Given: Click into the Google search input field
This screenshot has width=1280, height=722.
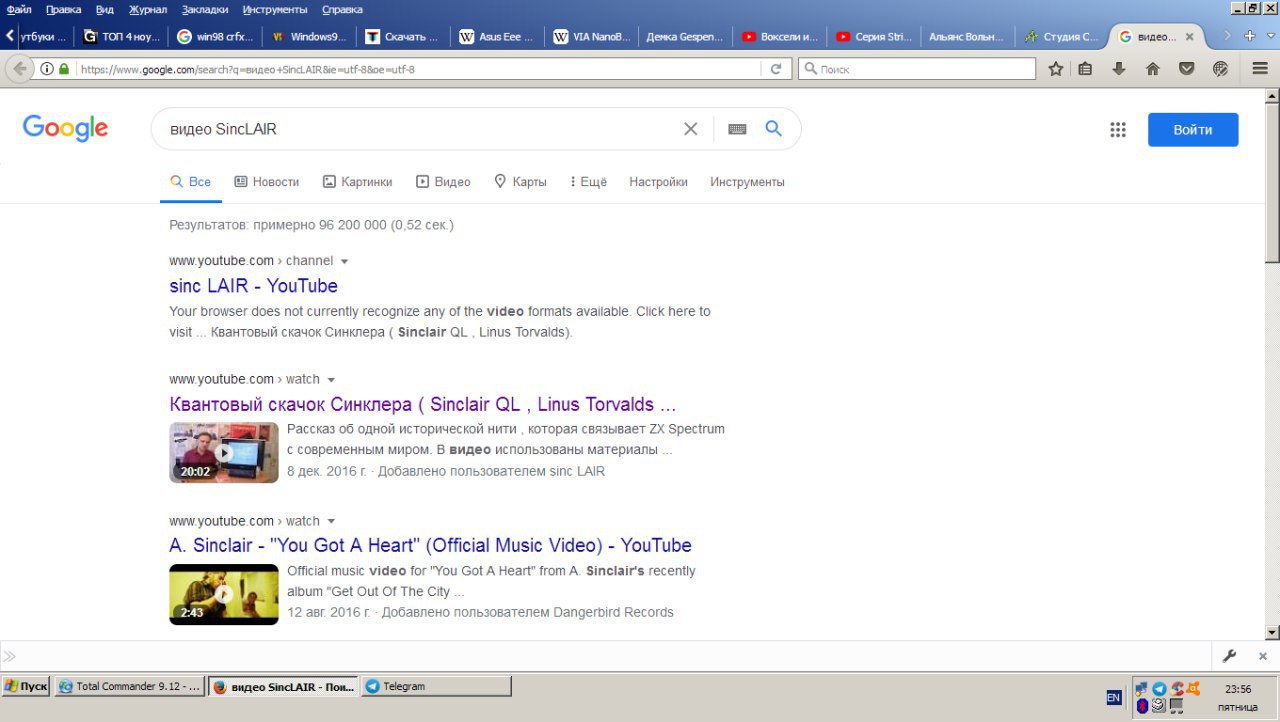Looking at the screenshot, I should click(420, 129).
